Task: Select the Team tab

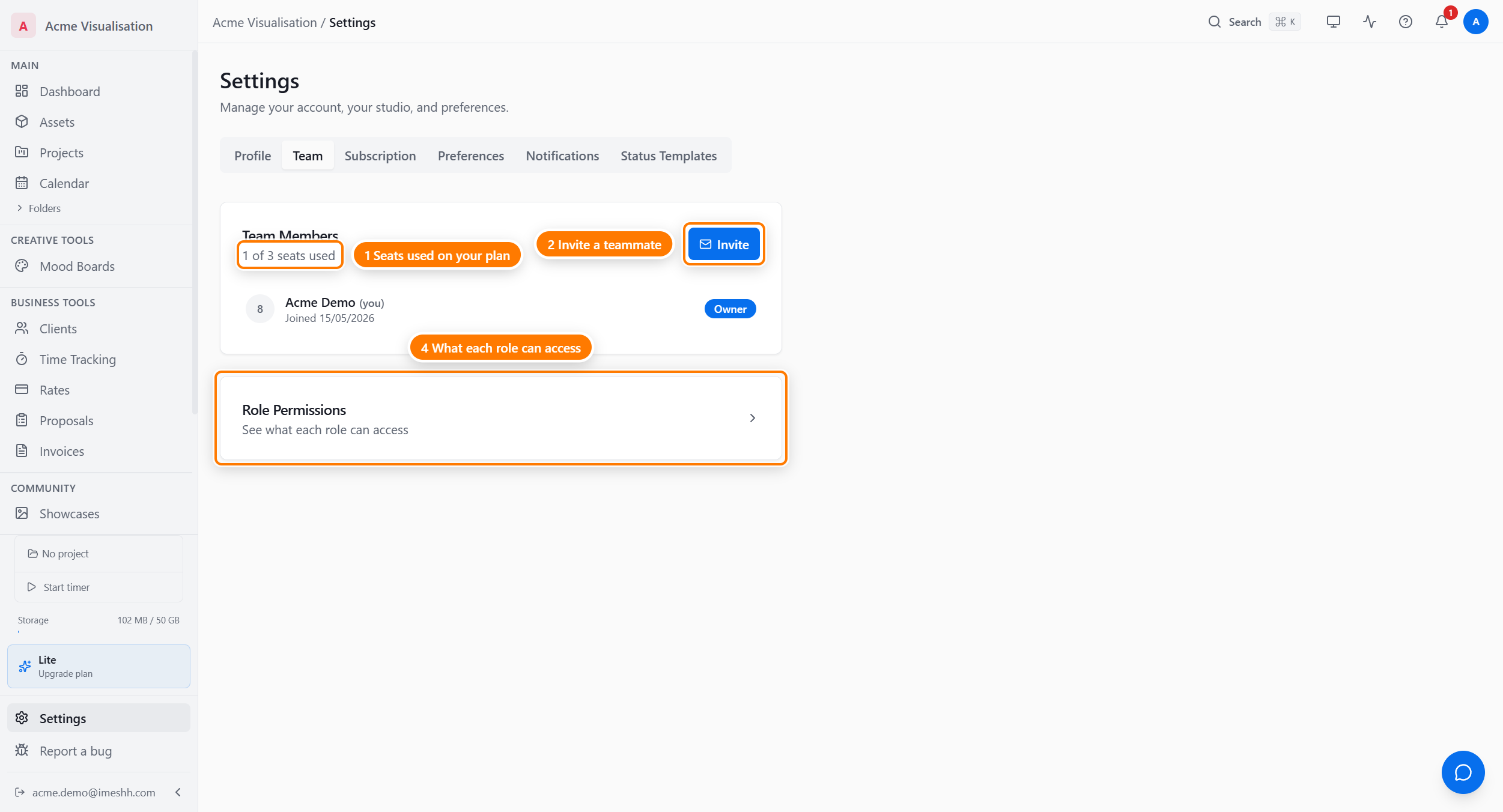Action: (x=308, y=156)
